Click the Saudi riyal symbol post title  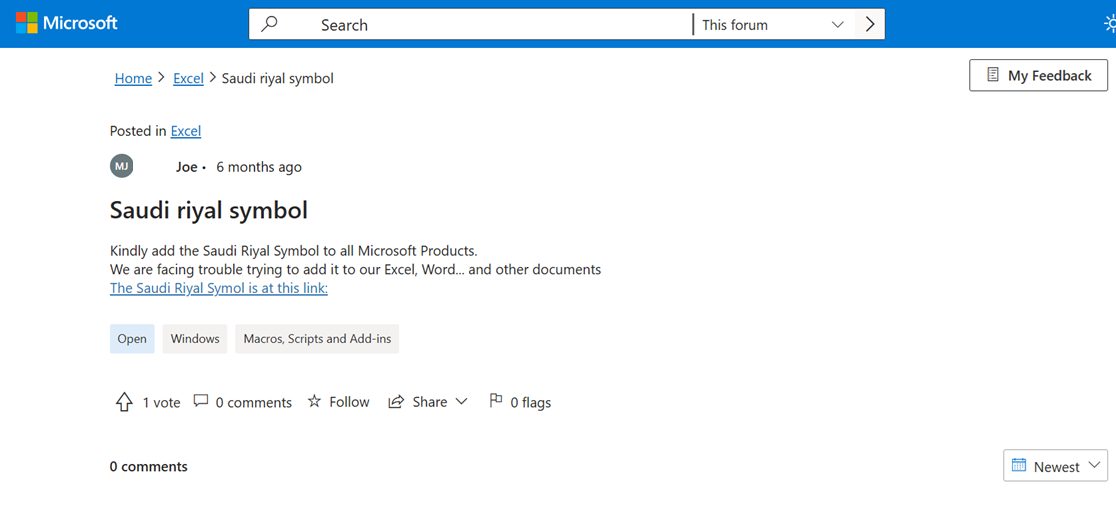point(209,211)
